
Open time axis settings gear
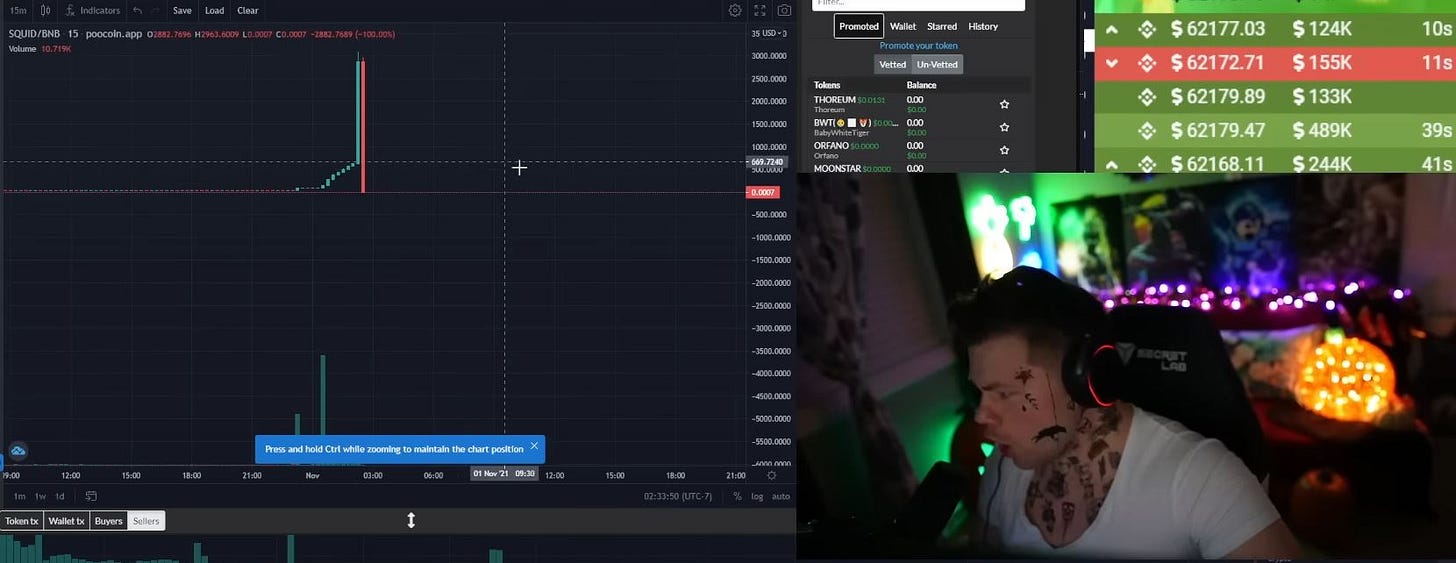(769, 475)
